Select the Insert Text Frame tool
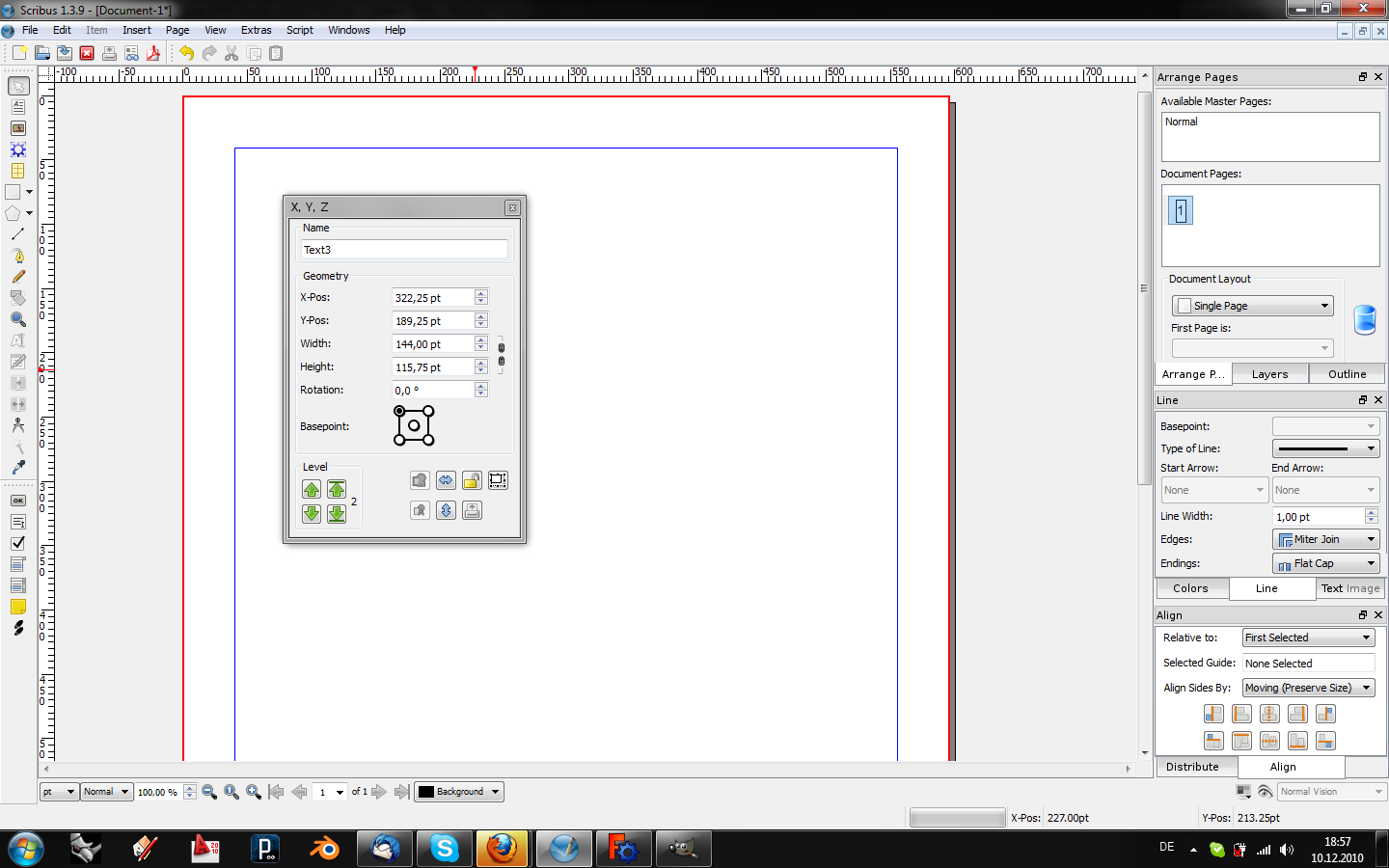 [x=17, y=107]
